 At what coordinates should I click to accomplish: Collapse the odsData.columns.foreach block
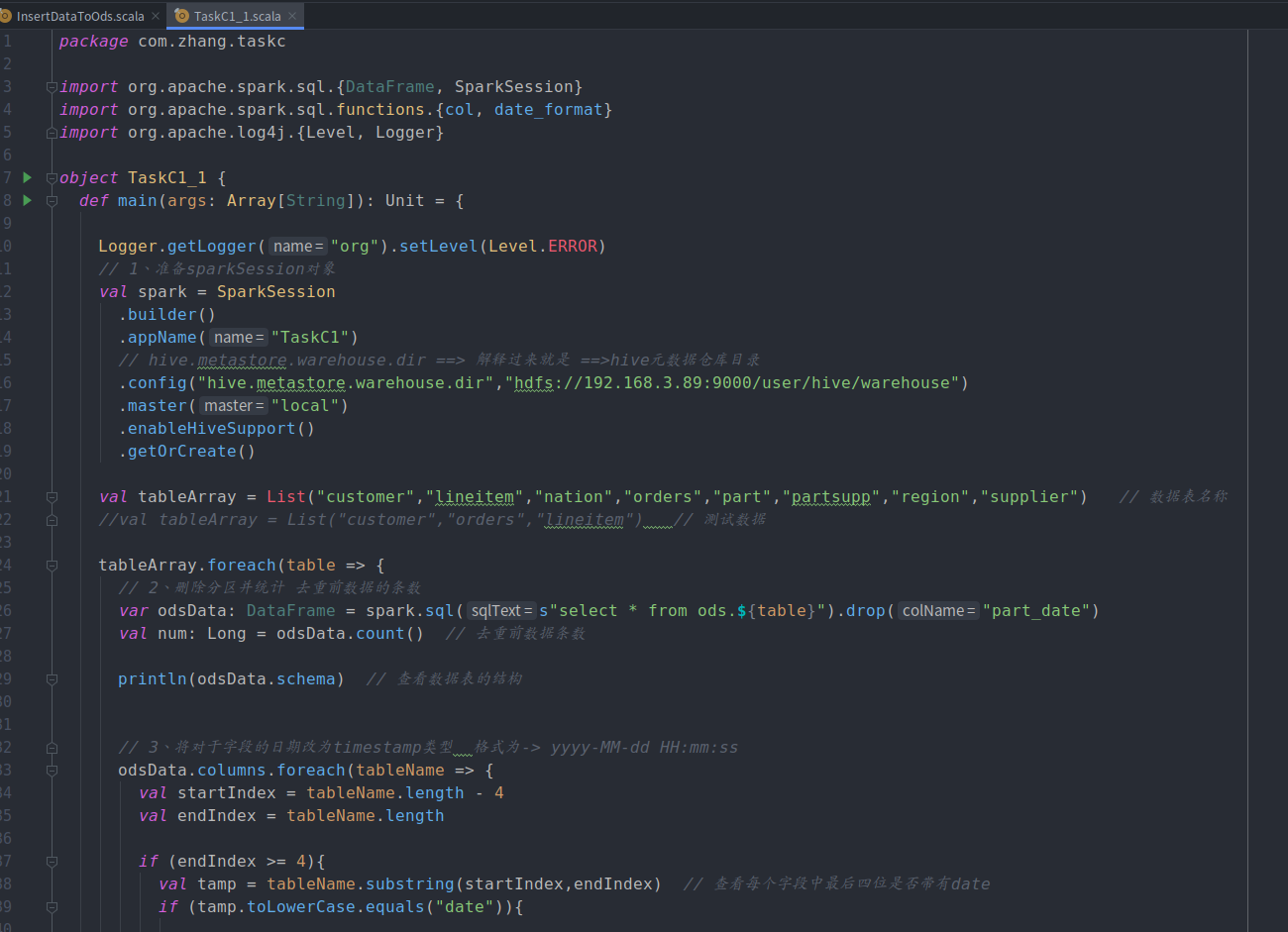tap(52, 771)
